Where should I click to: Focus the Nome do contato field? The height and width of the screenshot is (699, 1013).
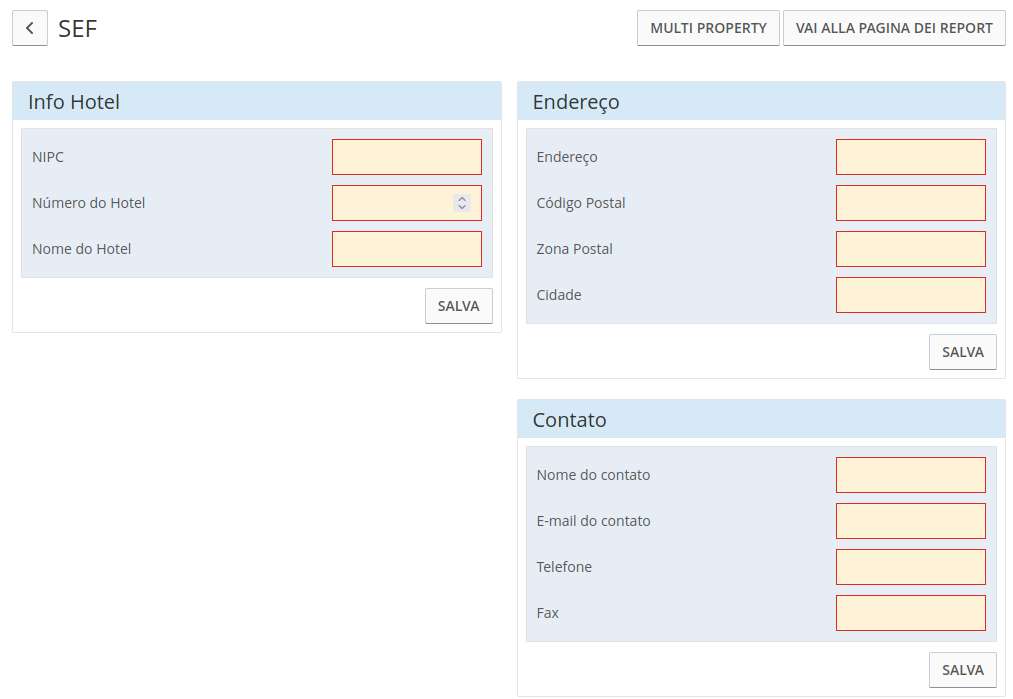click(x=911, y=475)
